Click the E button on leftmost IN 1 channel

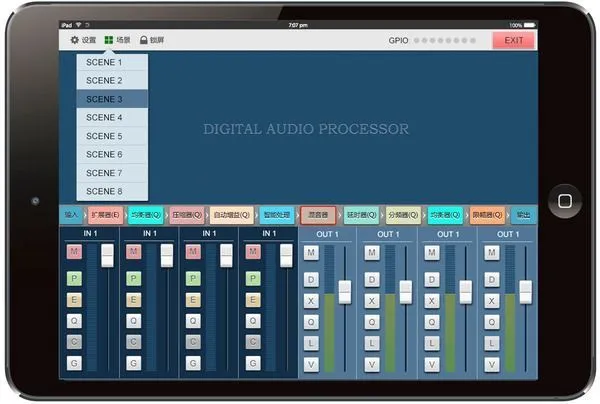pyautogui.click(x=74, y=299)
